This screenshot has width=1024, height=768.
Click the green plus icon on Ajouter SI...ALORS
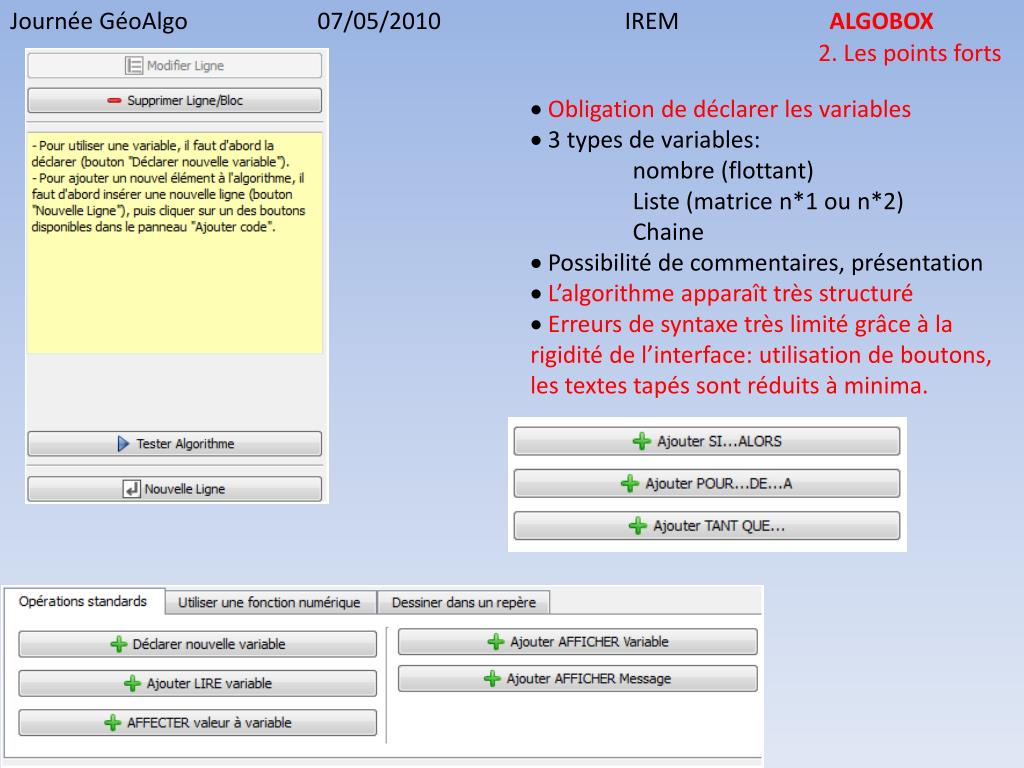click(x=642, y=441)
